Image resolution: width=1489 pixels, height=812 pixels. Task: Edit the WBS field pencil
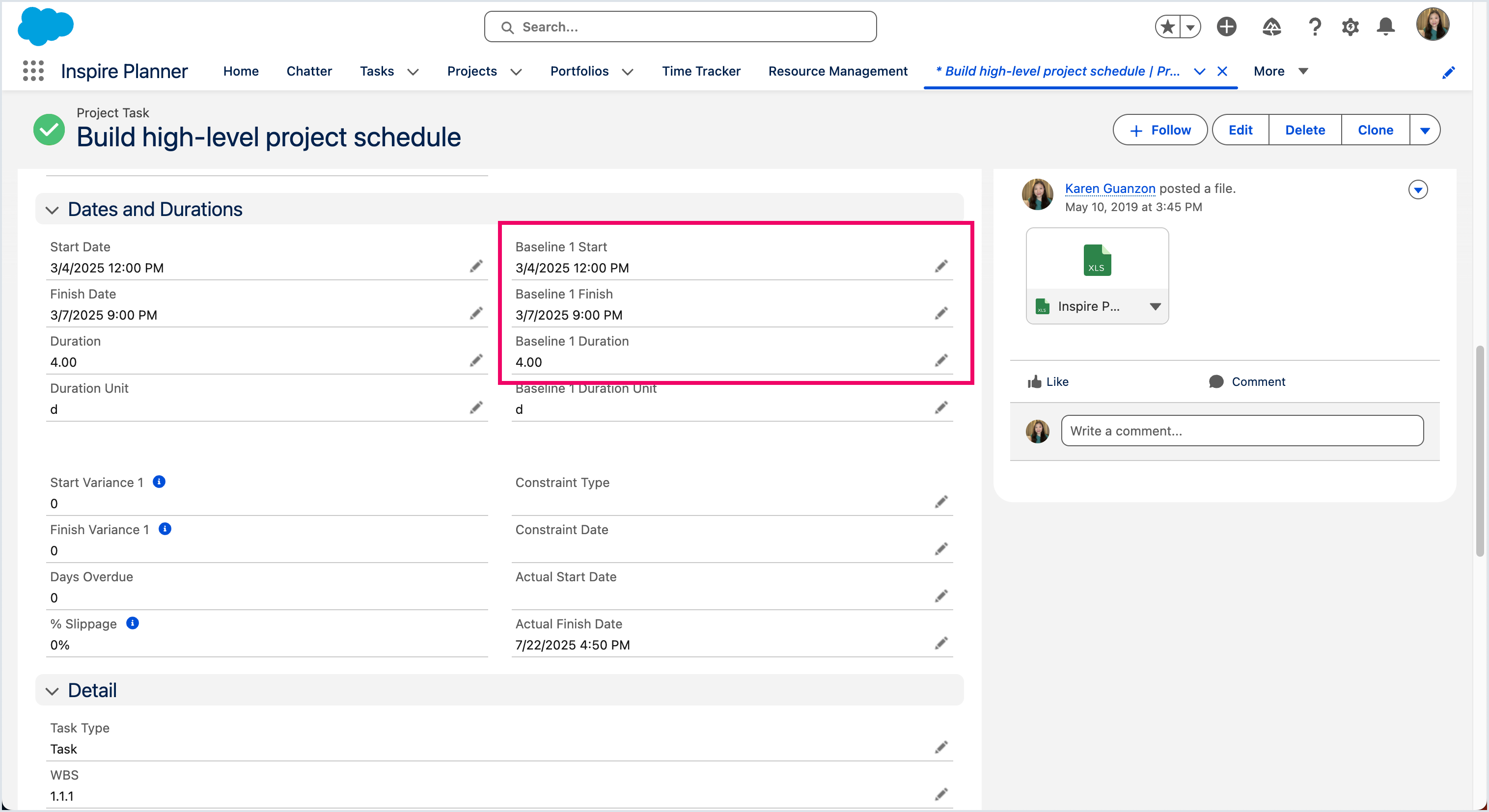tap(941, 795)
